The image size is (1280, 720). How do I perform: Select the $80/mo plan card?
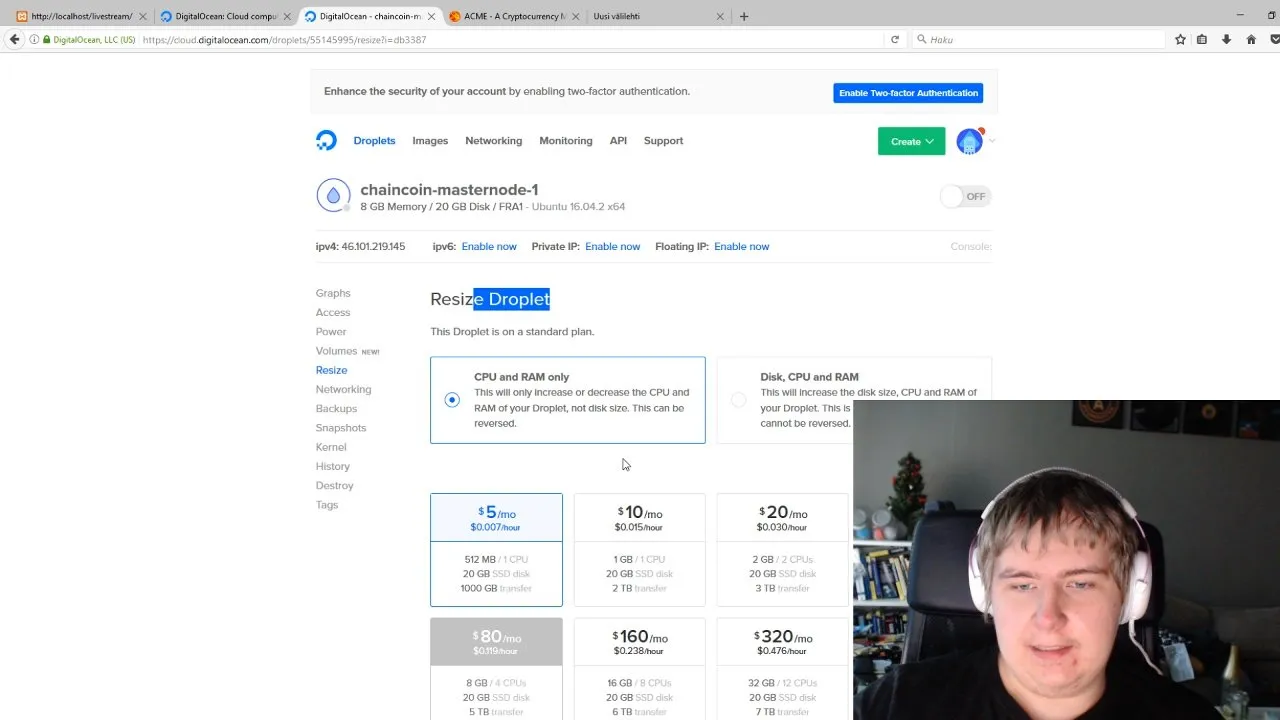pos(496,668)
